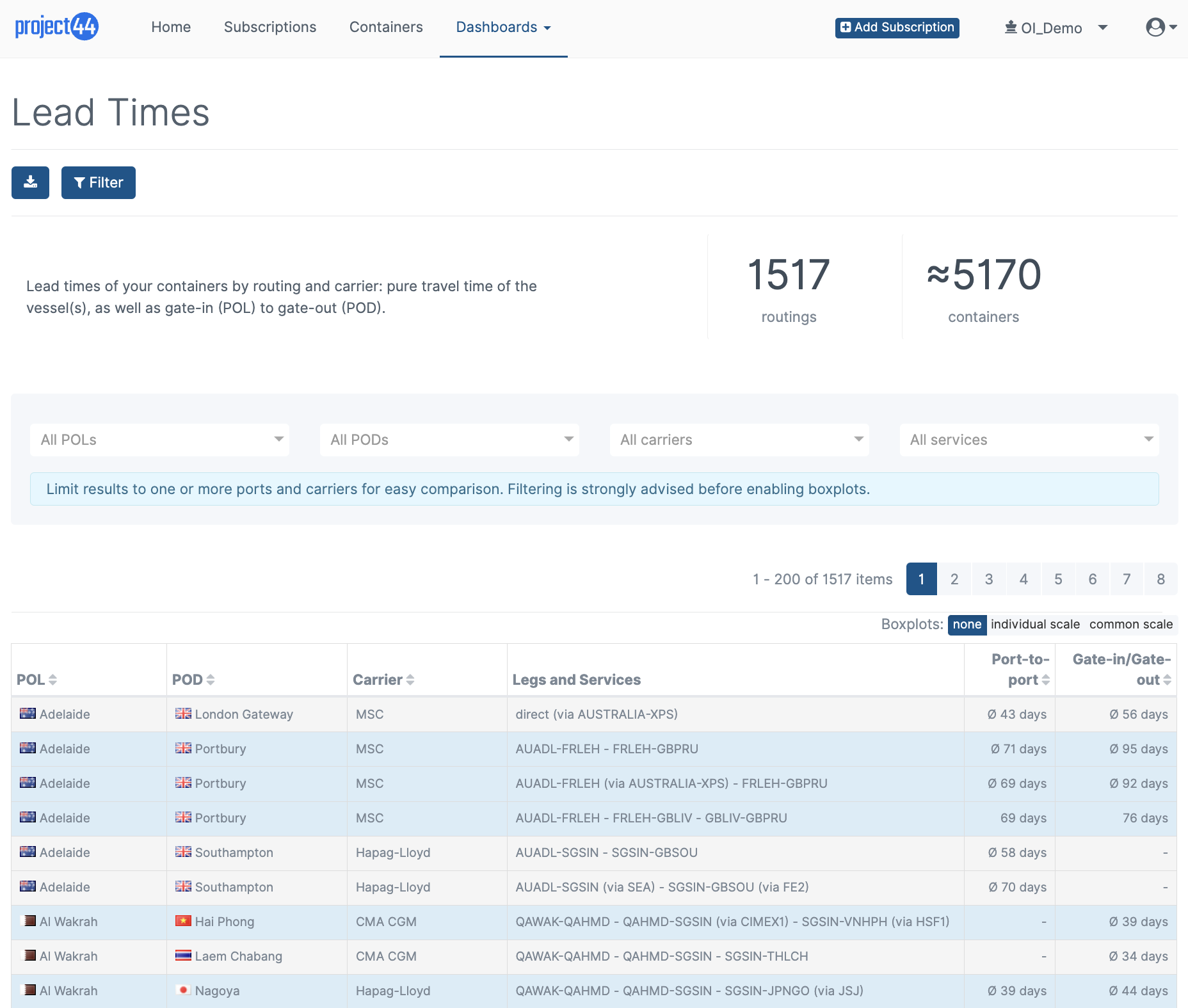The image size is (1188, 1008).
Task: Sort table by POD column arrows
Action: (x=211, y=680)
